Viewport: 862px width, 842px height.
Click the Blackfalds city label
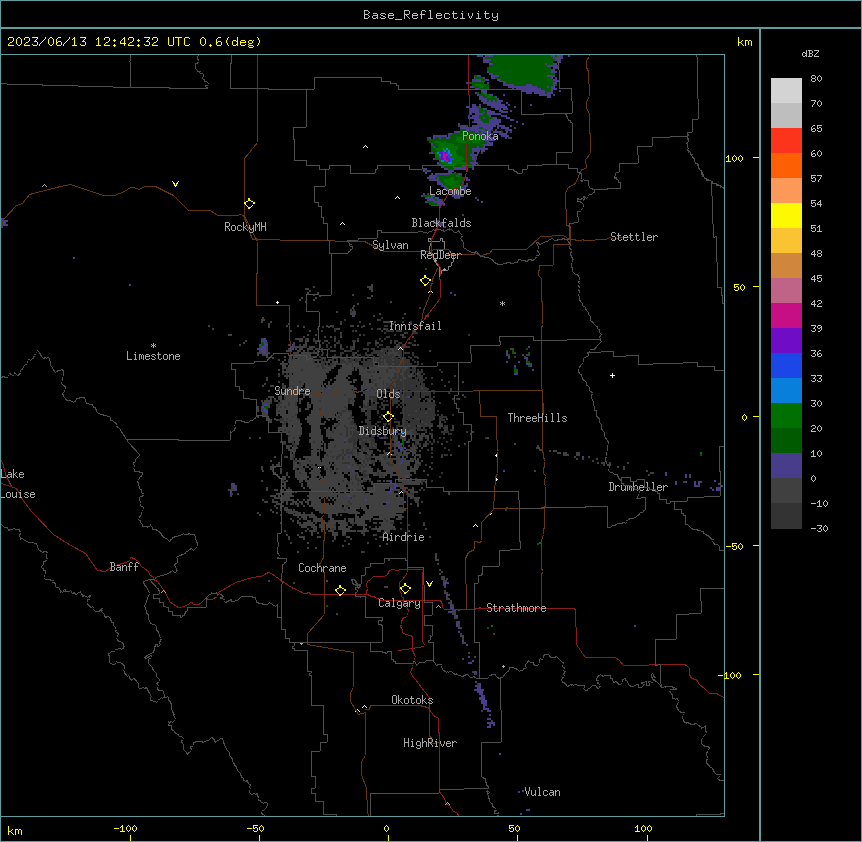441,223
